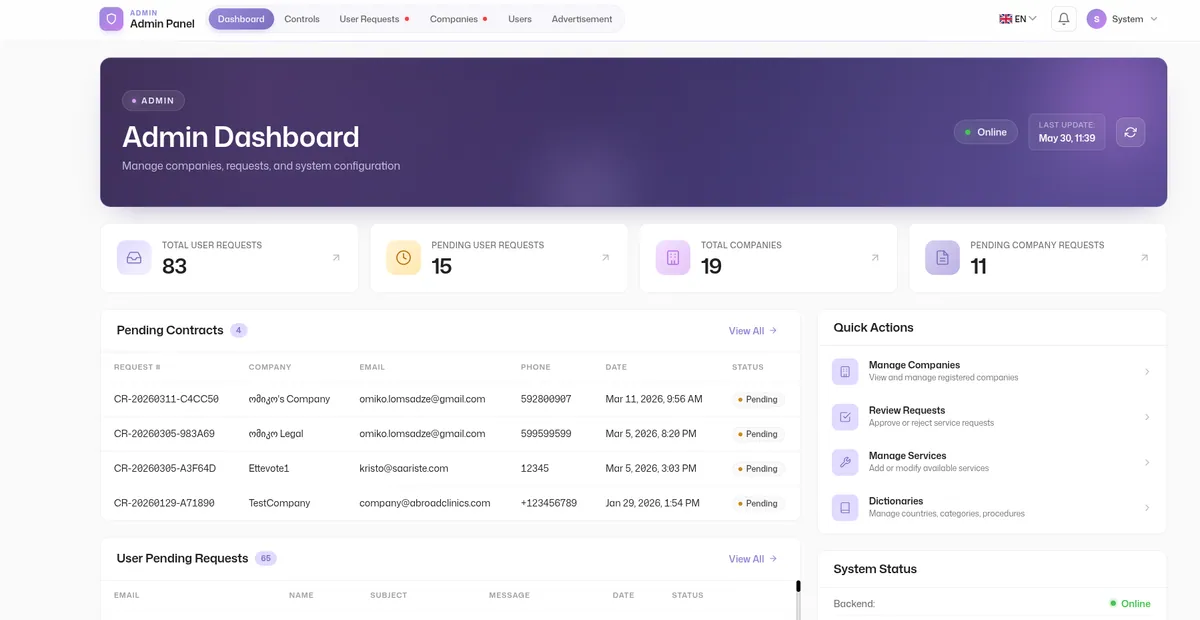Click the Online status badge in banner

click(985, 132)
